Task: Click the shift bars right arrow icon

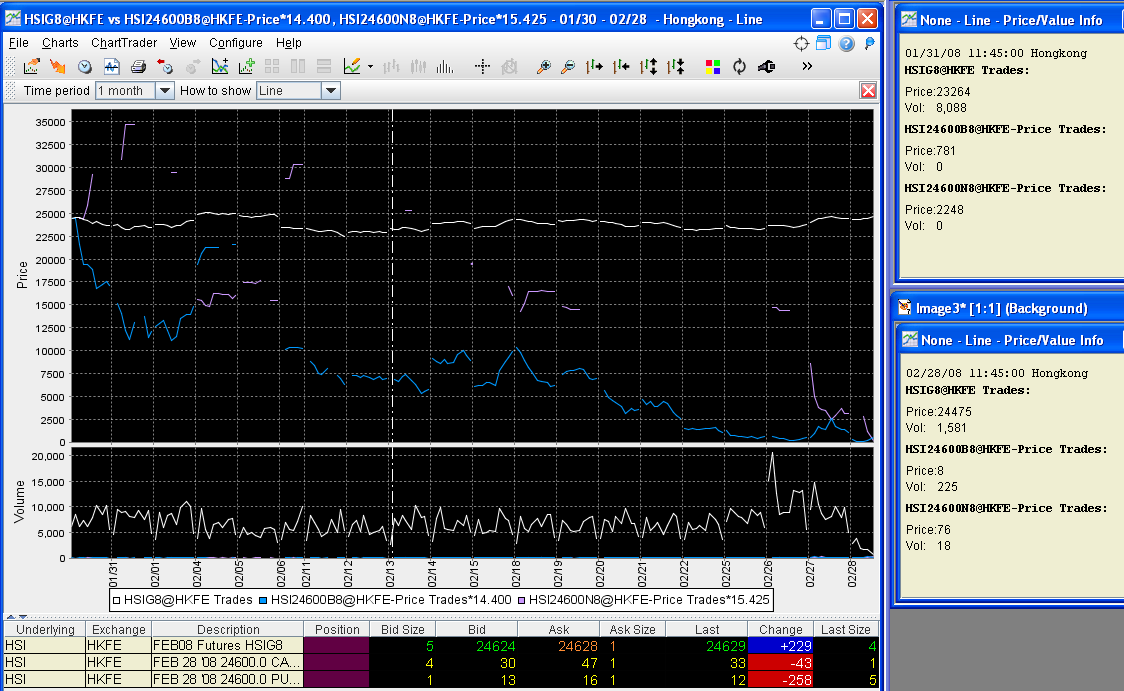Action: [594, 67]
